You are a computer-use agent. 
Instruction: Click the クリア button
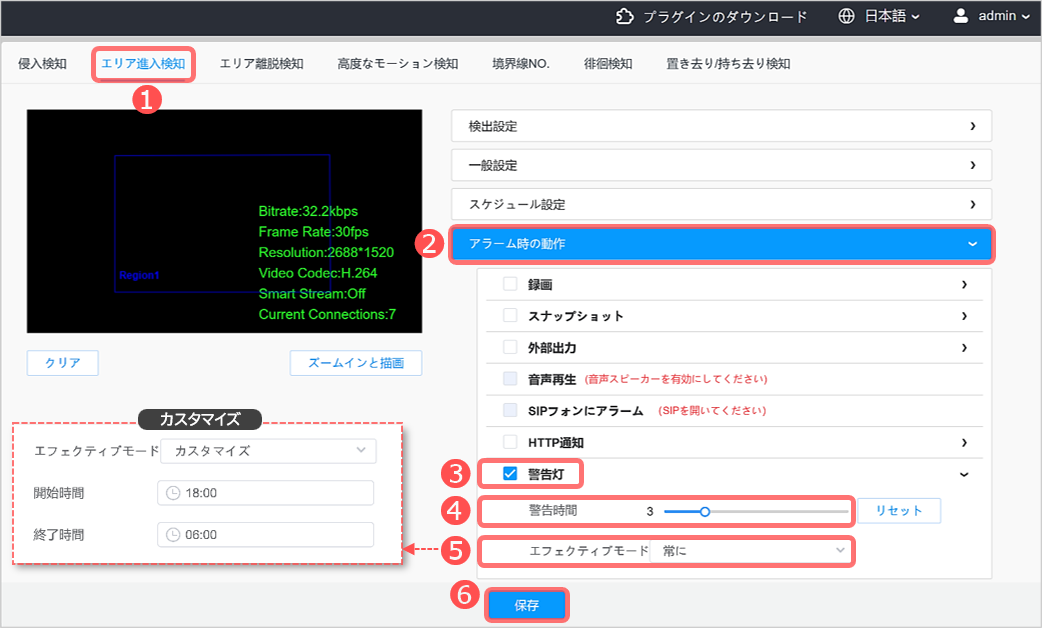coord(63,363)
